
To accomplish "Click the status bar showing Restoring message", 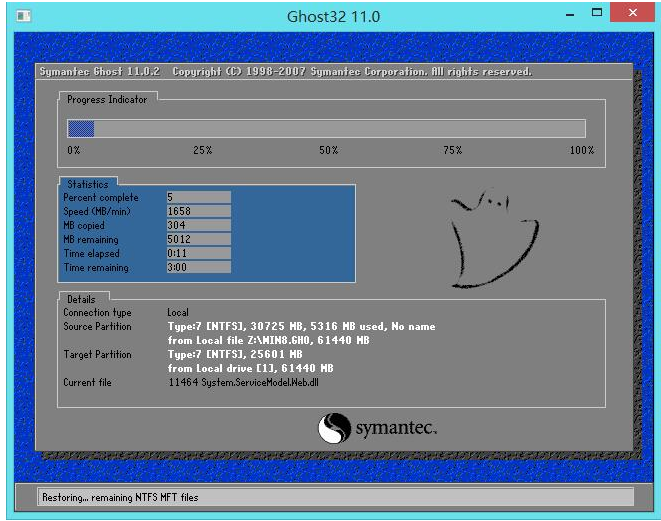I will coord(335,497).
